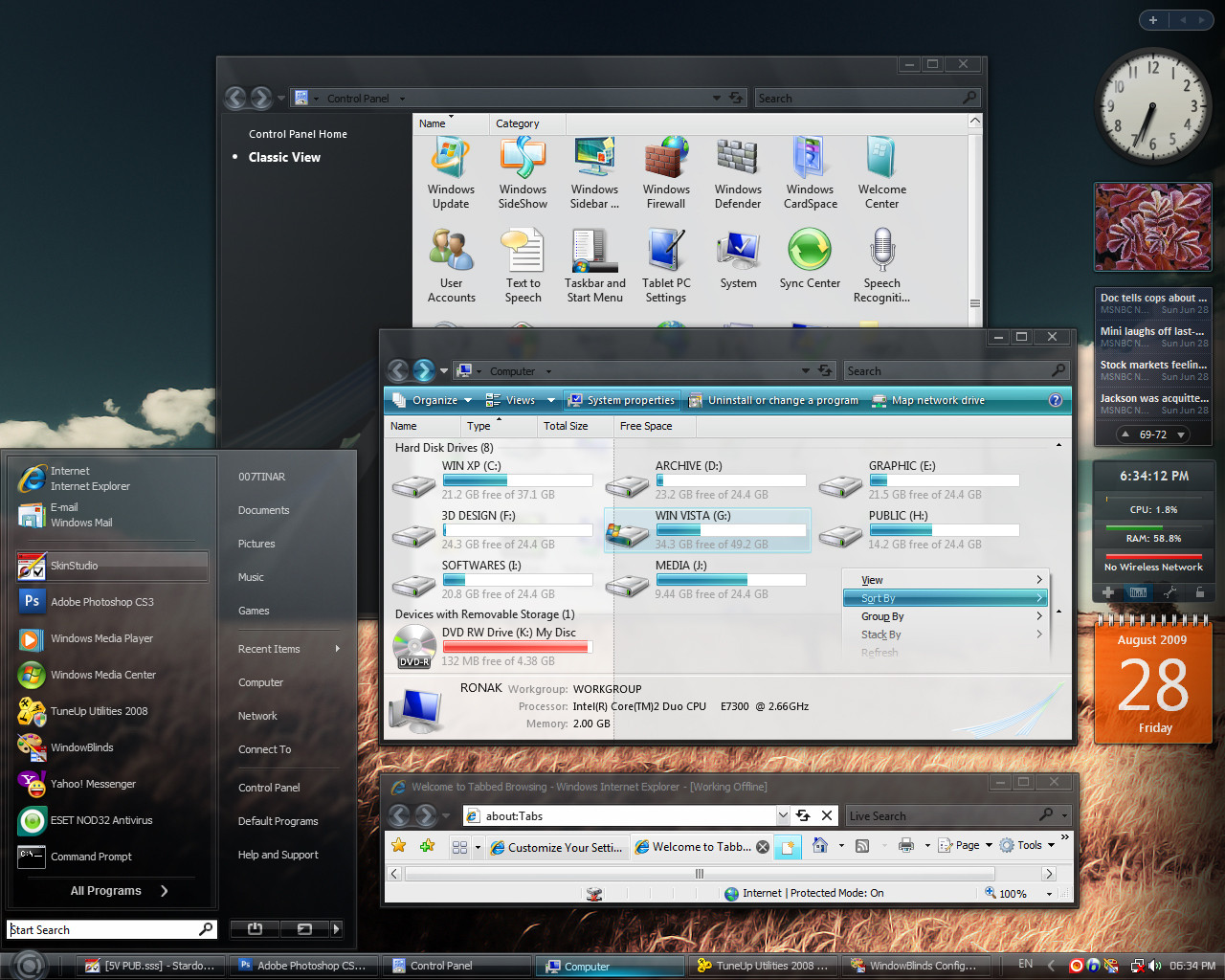Sort Control Panel items by Category column

[x=527, y=123]
